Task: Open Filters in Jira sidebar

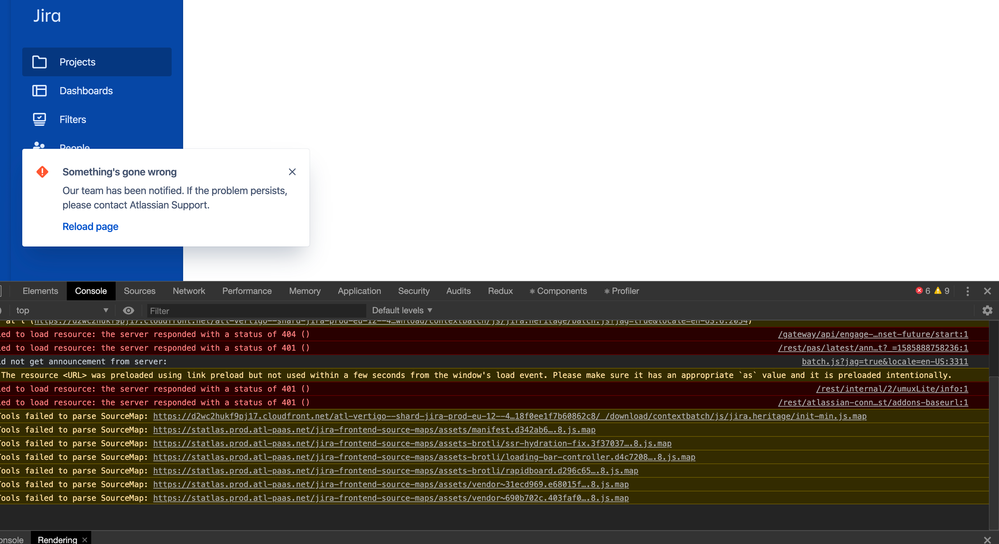Action: click(97, 119)
